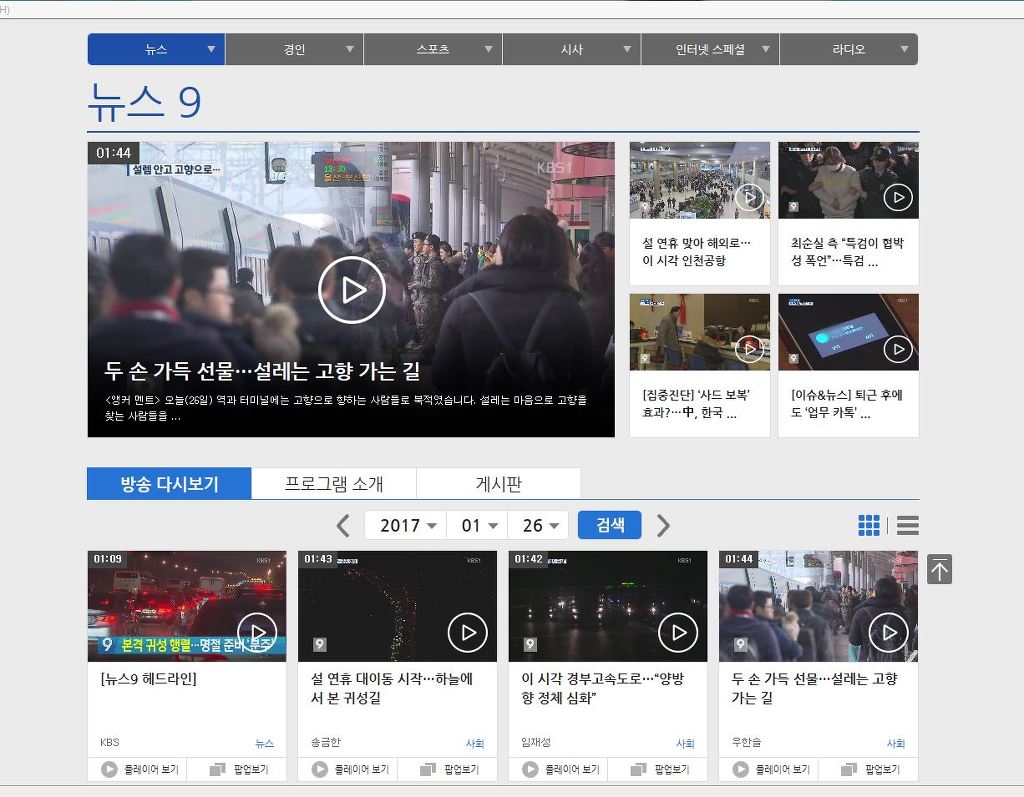Go to previous date with left chevron

click(343, 525)
